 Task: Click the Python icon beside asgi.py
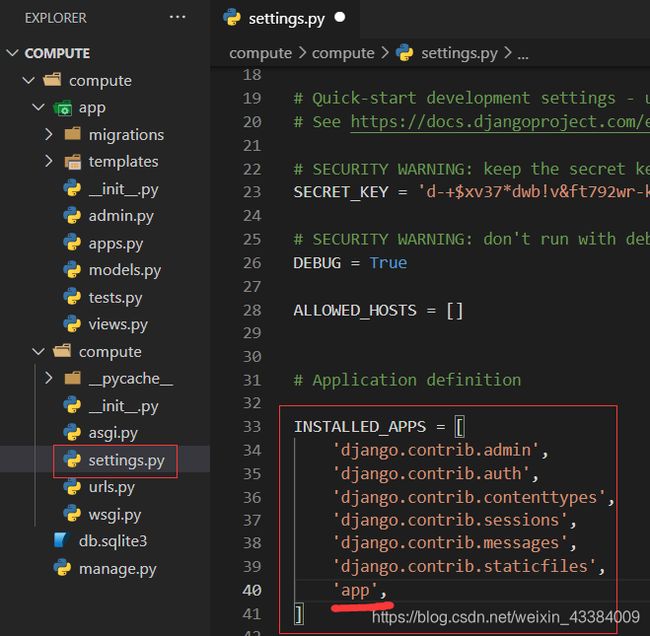pyautogui.click(x=72, y=432)
